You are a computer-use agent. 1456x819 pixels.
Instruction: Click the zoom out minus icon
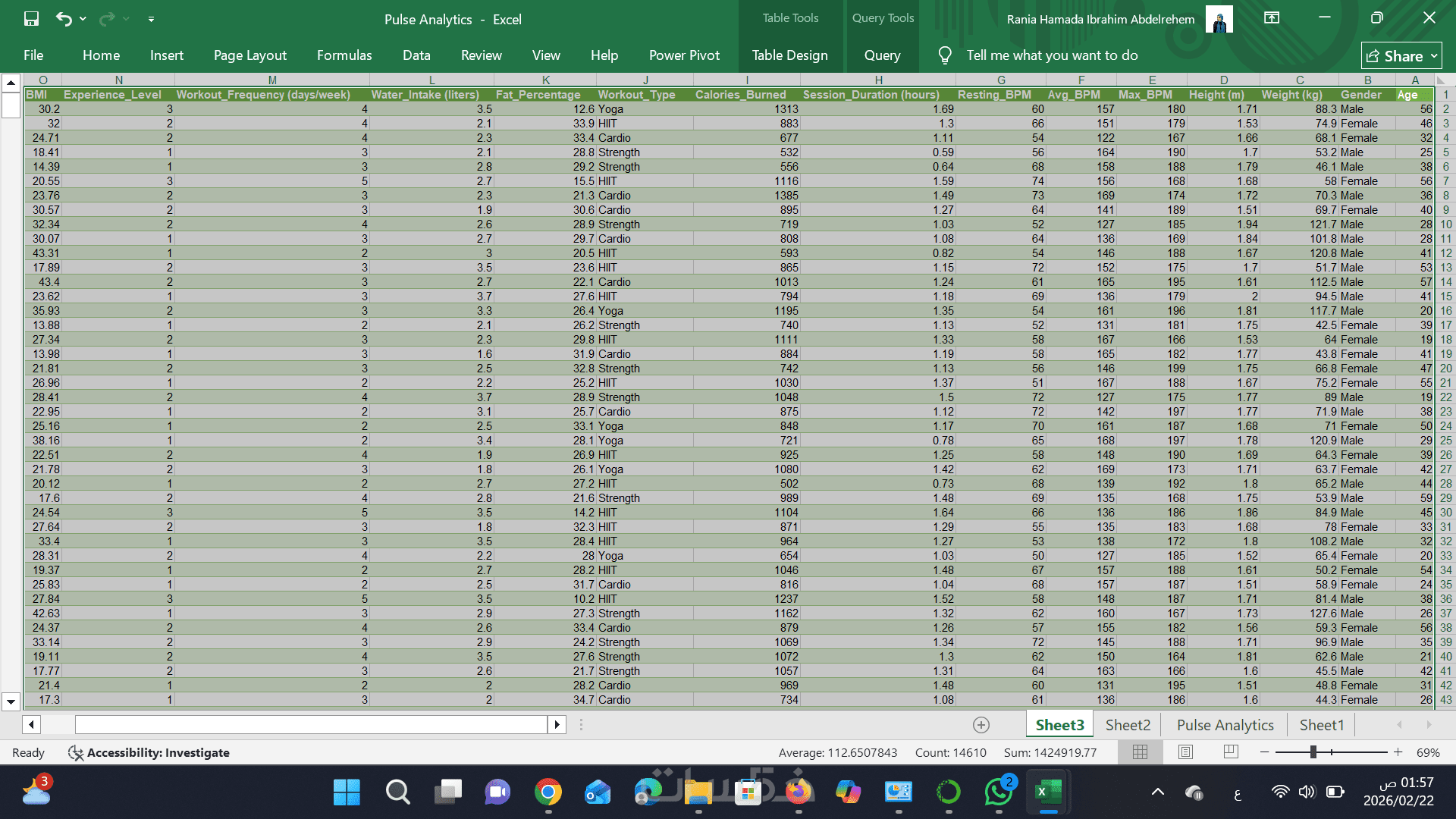tap(1264, 752)
